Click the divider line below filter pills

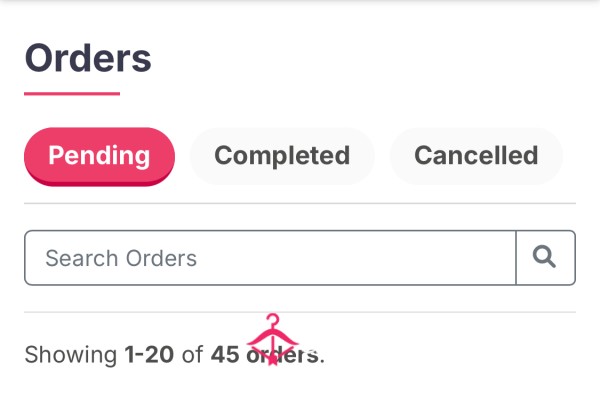point(300,204)
